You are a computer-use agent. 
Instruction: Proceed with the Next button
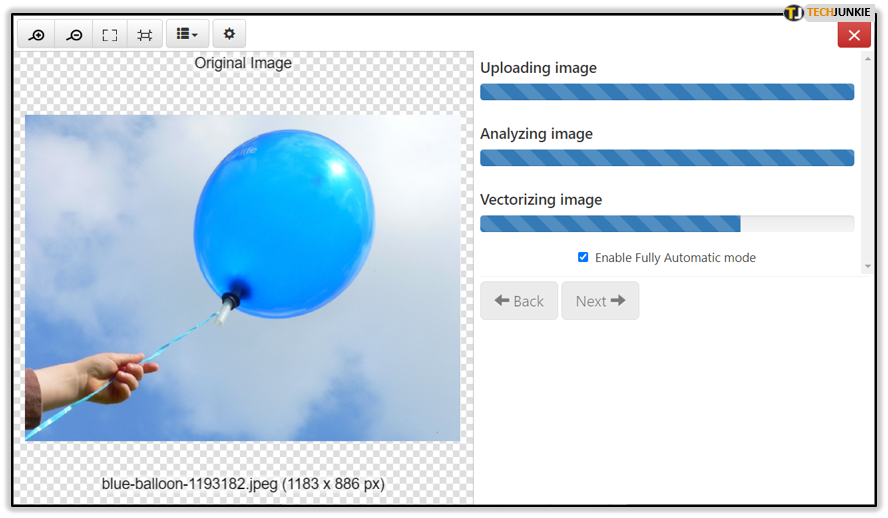[600, 301]
